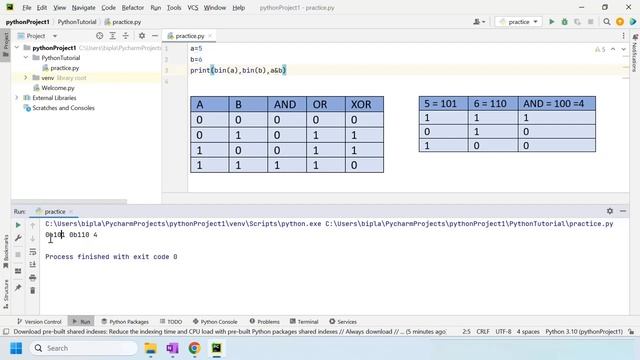Stop process in the Run panel
Image resolution: width=640 pixels, height=360 pixels.
click(18, 254)
